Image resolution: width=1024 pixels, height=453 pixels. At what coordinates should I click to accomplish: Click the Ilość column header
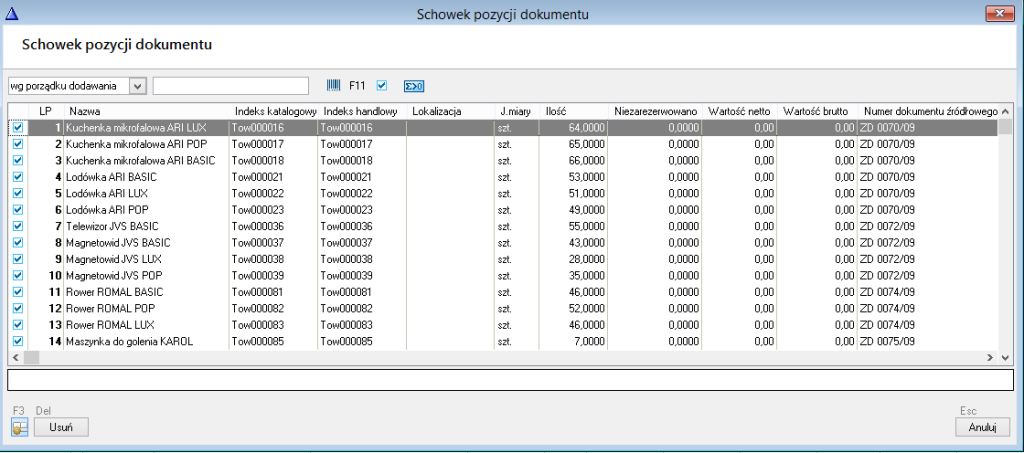[x=574, y=110]
